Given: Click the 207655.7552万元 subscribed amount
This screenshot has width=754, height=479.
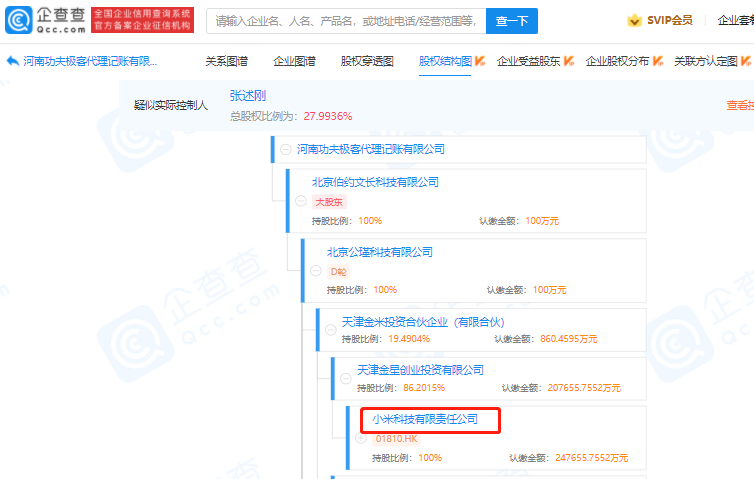Looking at the screenshot, I should pos(584,388).
